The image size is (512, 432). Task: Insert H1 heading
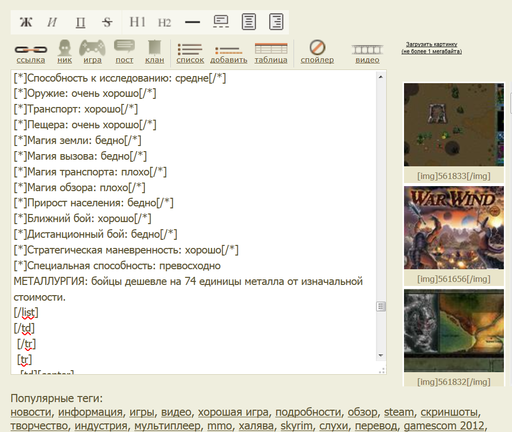137,22
